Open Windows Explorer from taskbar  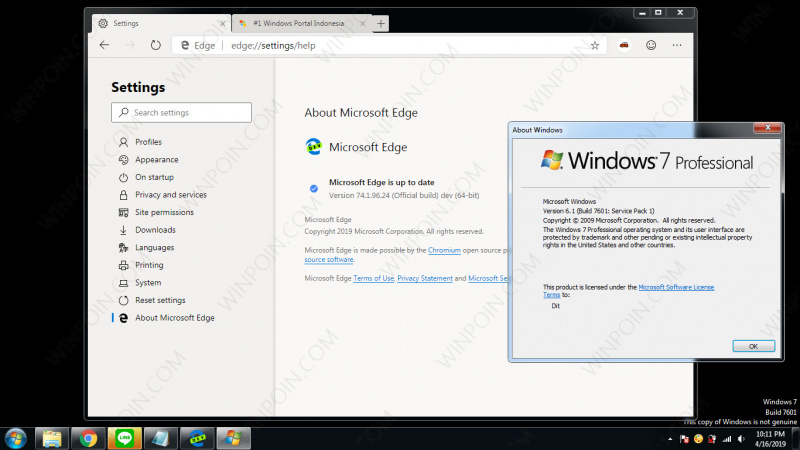pos(52,438)
